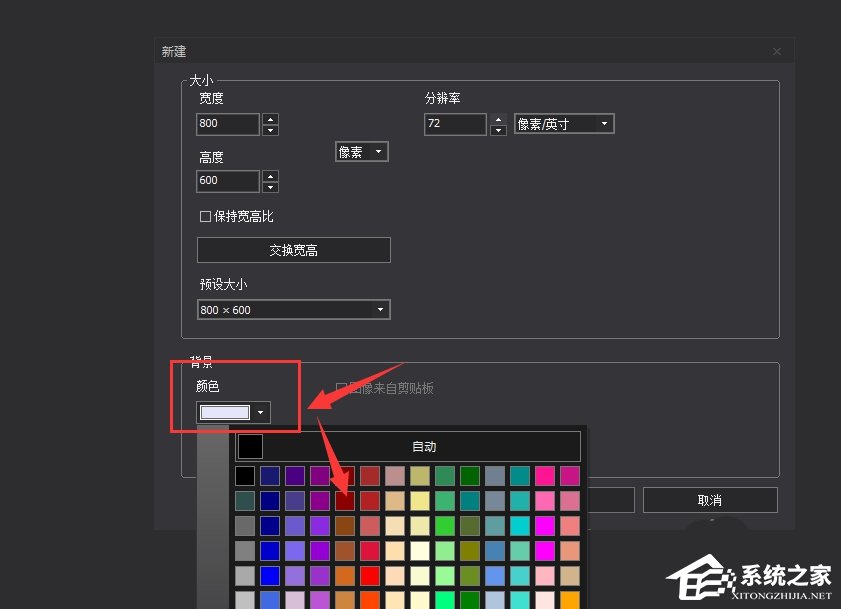Pick the dark green swatch in the top row
Screen dimensions: 841x609
coord(470,476)
